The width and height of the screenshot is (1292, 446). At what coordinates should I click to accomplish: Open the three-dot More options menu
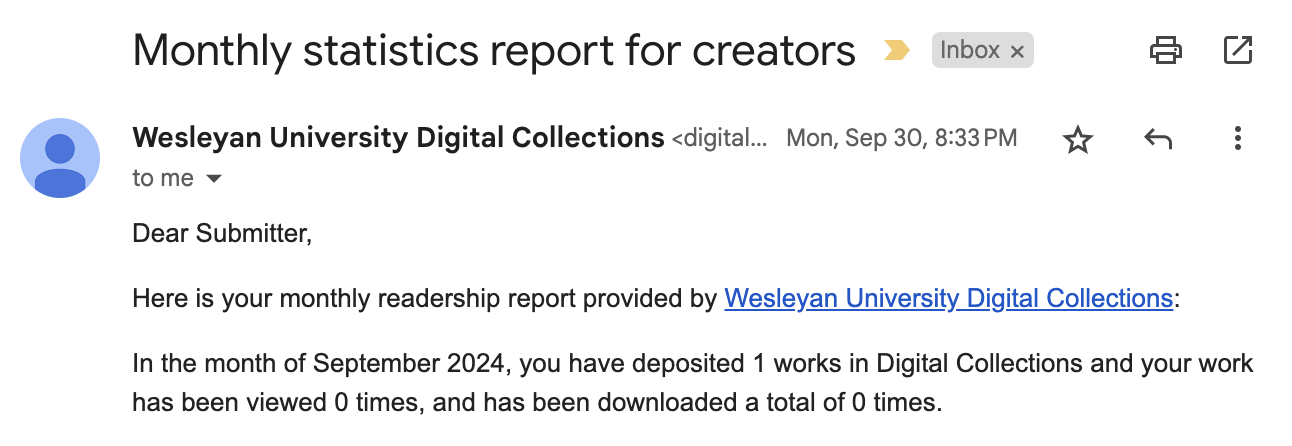[x=1238, y=139]
